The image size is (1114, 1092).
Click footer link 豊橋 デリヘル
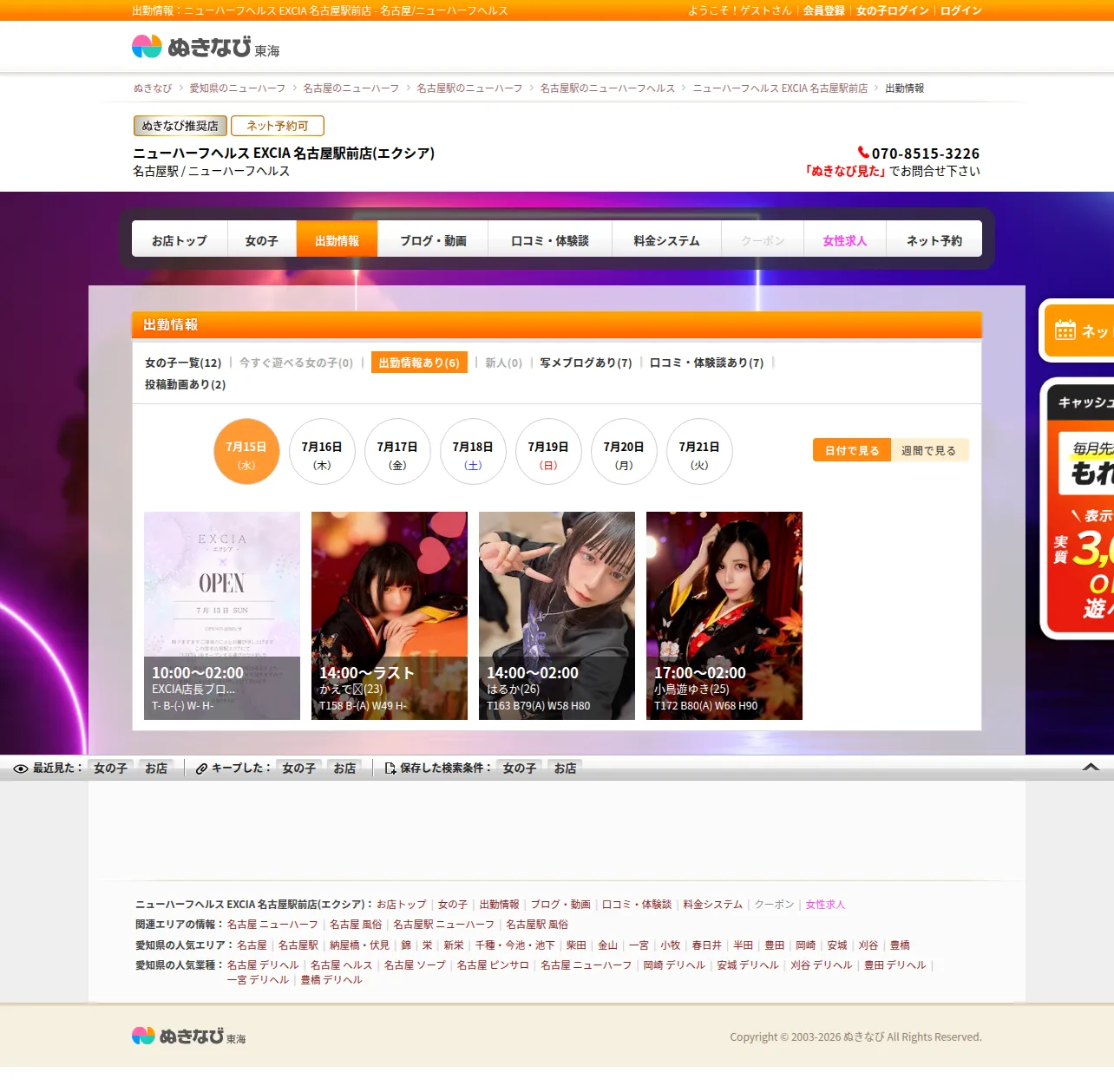pos(331,980)
